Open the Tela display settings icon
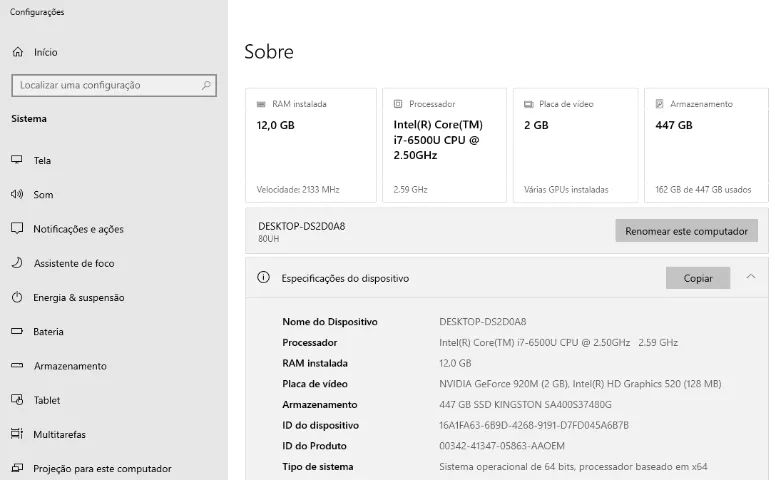Viewport: 775px width, 480px height. click(x=17, y=160)
